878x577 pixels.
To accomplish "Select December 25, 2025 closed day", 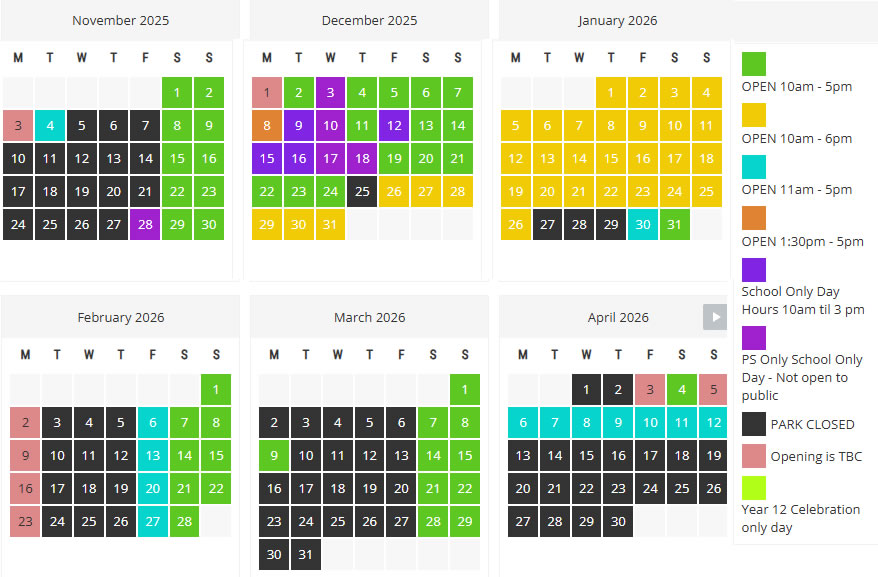I will pos(362,191).
